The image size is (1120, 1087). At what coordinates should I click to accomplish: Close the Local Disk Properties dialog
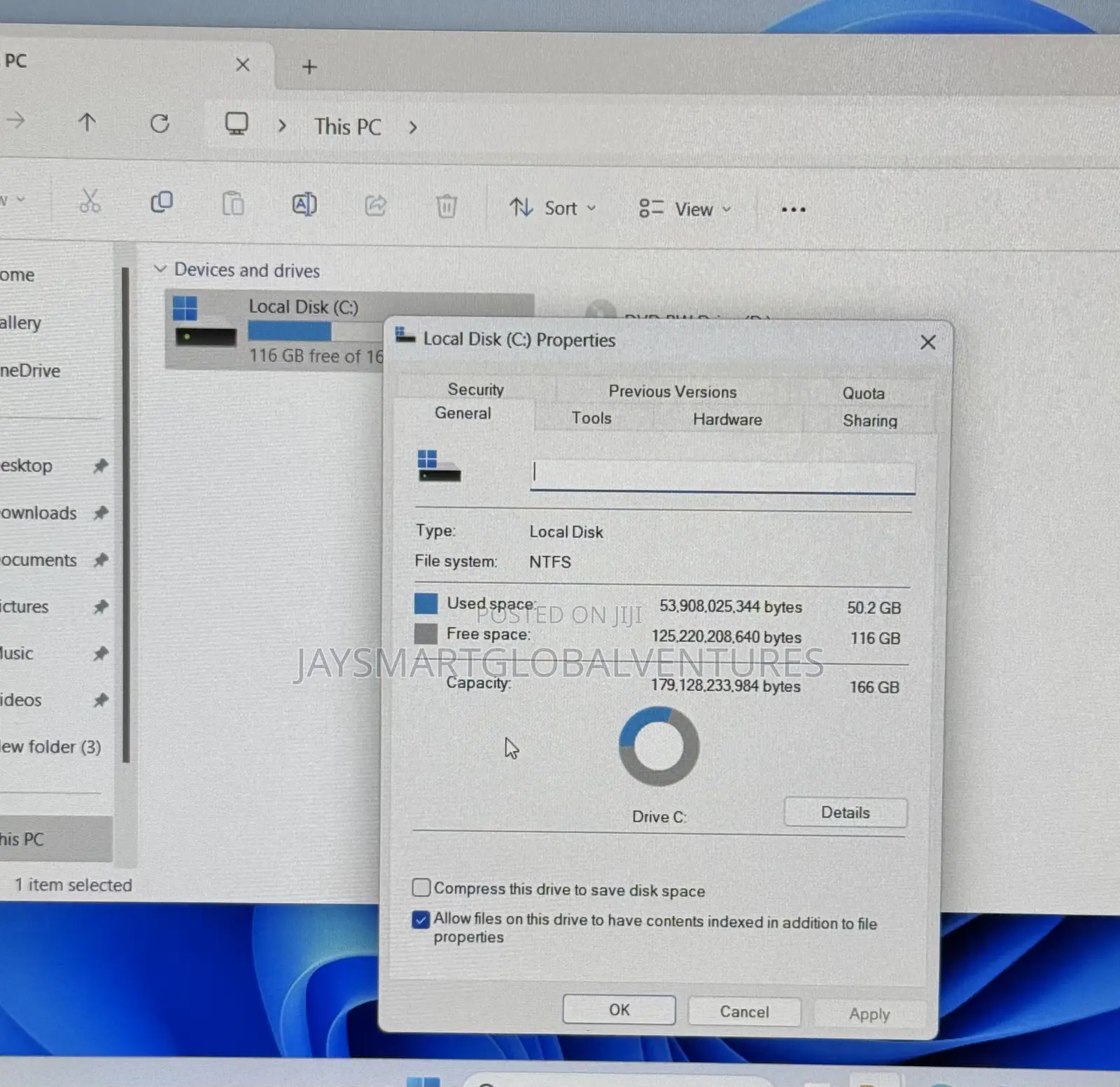click(927, 342)
